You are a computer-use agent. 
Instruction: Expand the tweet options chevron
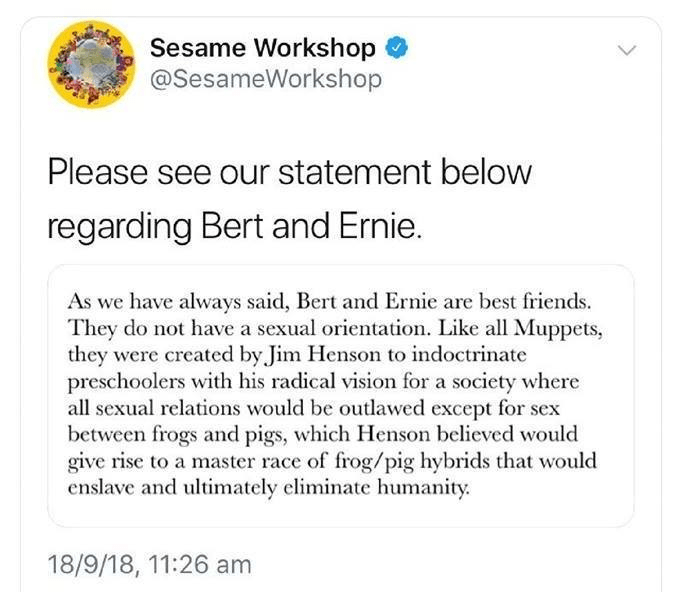627,50
